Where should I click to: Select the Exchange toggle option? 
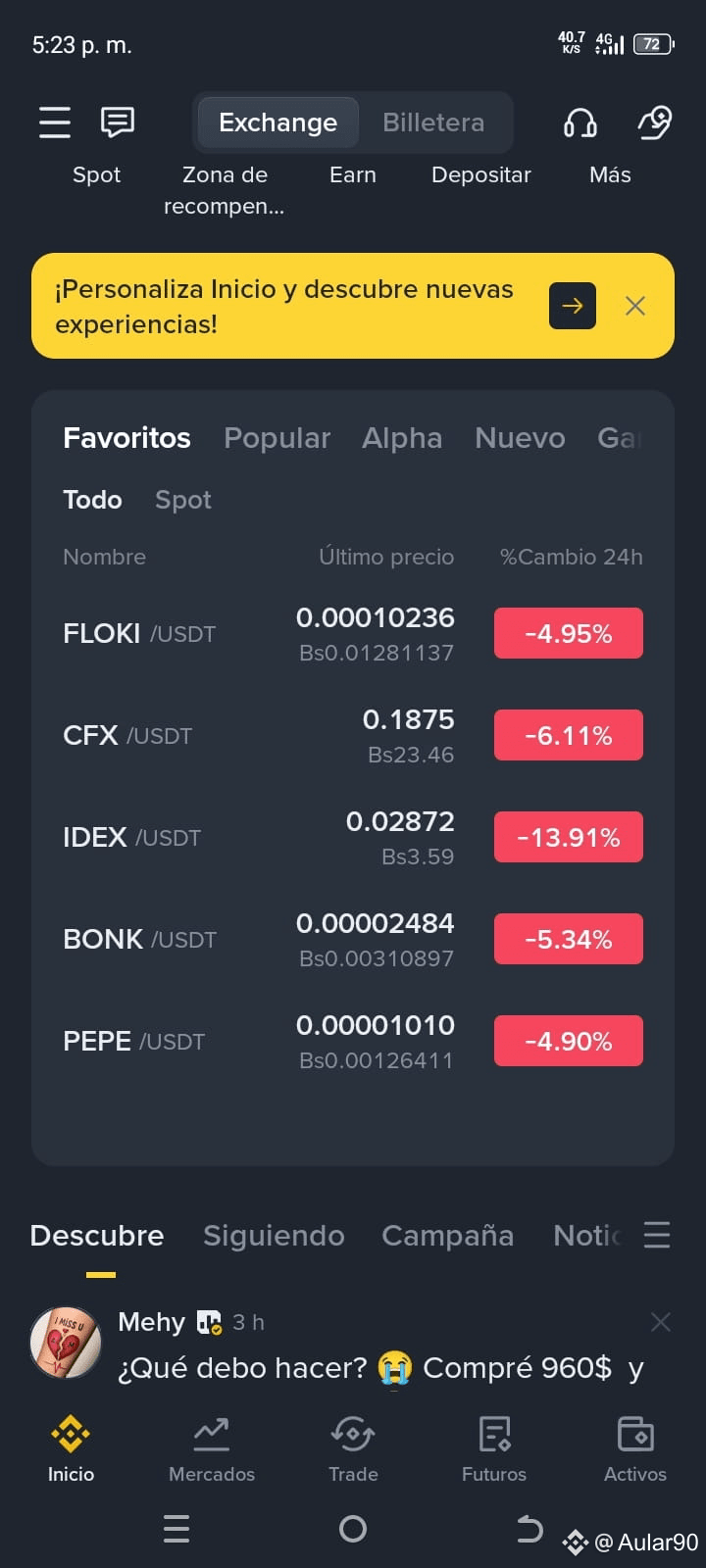277,122
